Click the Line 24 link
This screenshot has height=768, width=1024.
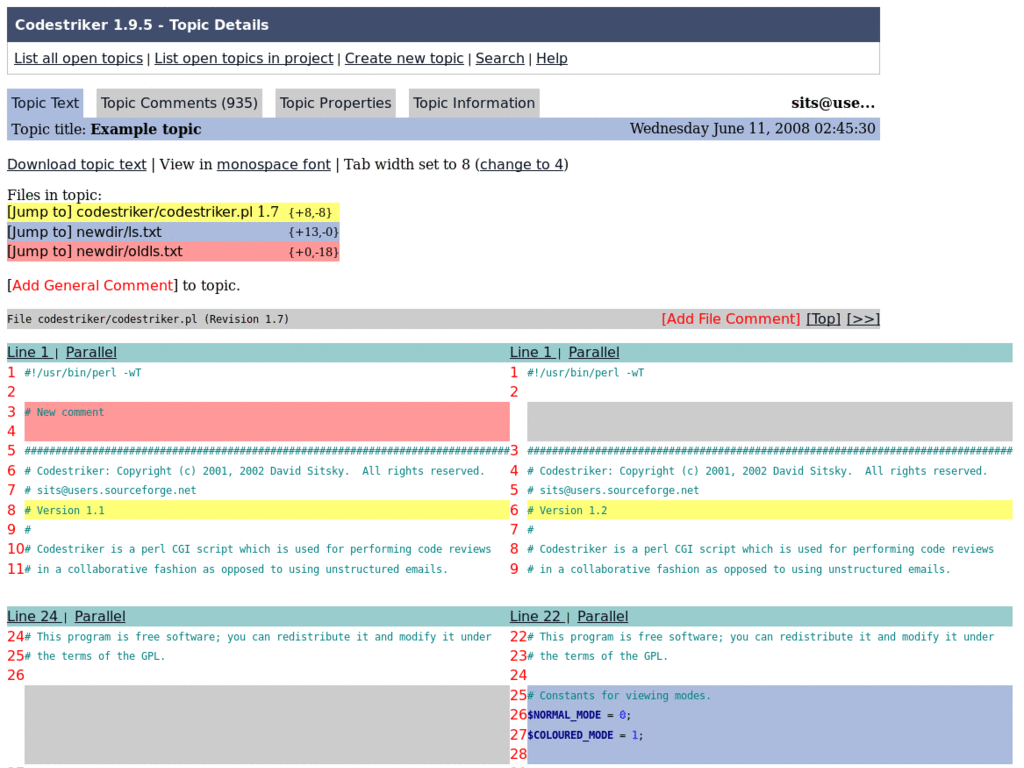coord(33,616)
